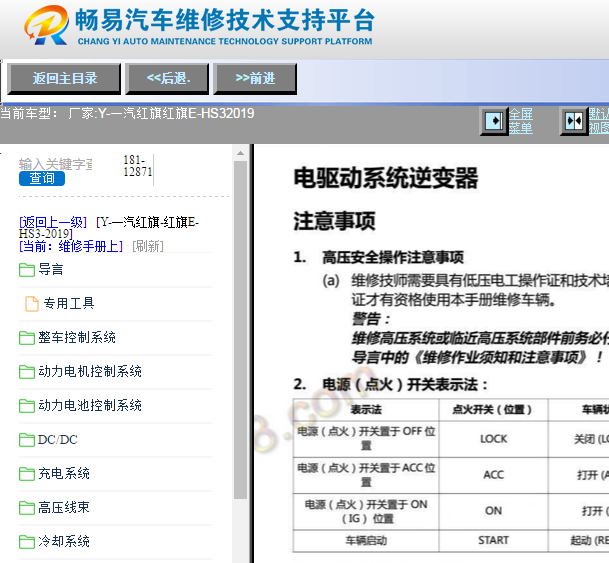609x563 pixels.
Task: Click the 当前：维修手册上 link
Action: 71,246
